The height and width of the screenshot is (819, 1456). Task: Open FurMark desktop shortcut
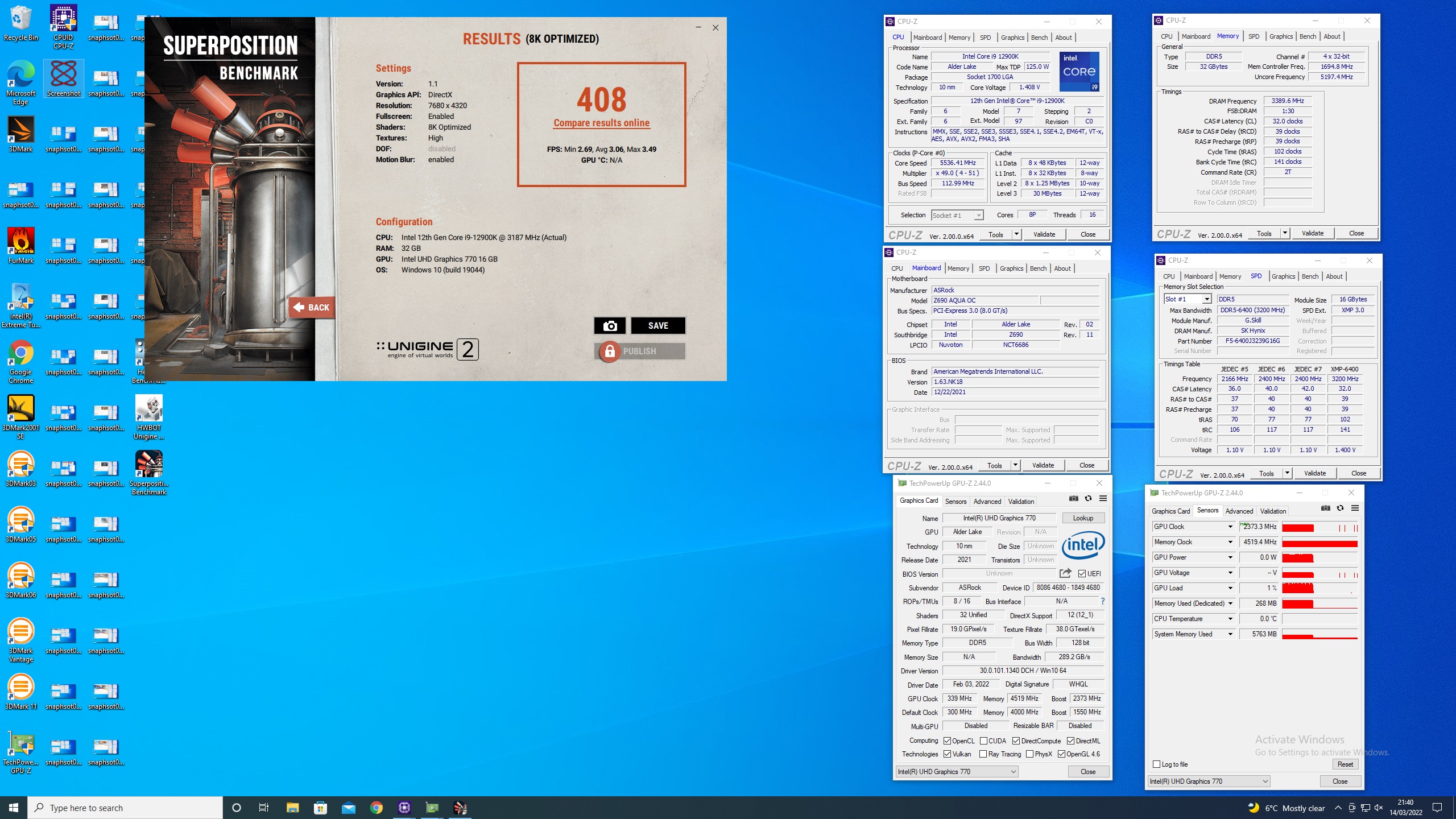pyautogui.click(x=20, y=246)
